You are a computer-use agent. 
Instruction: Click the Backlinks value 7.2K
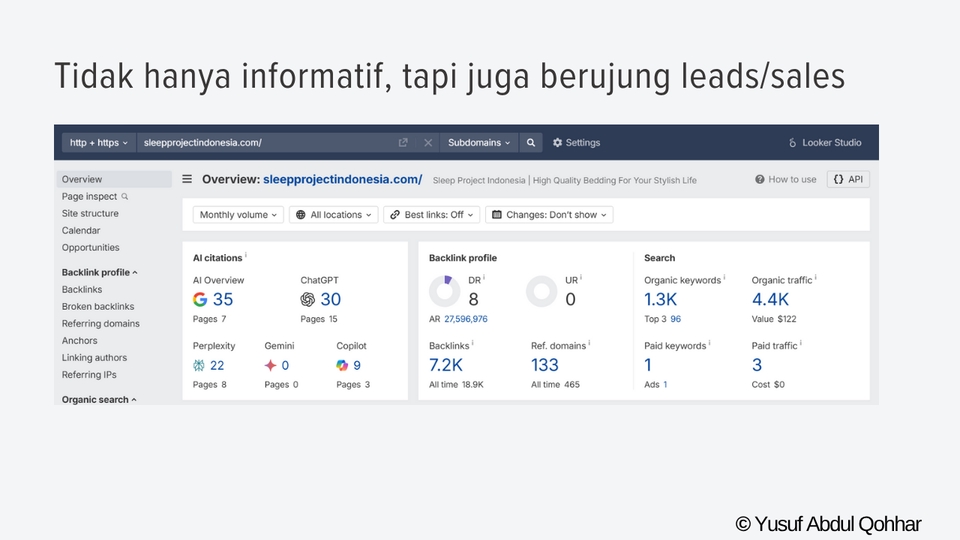coord(446,365)
